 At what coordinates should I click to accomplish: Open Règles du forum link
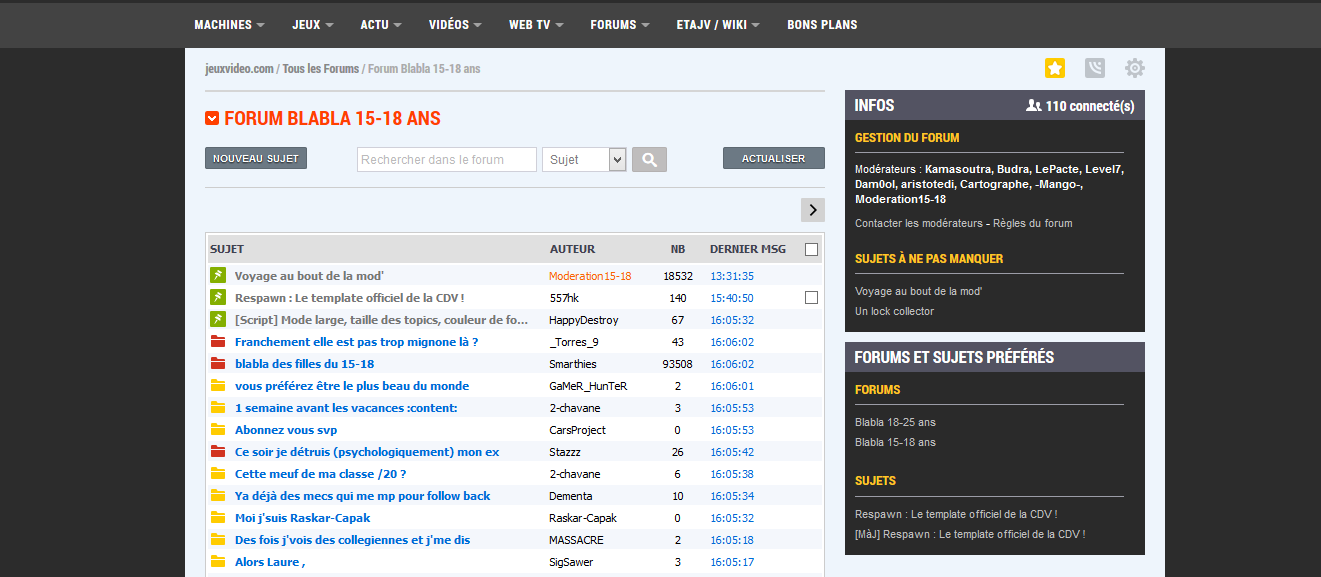pos(1033,223)
